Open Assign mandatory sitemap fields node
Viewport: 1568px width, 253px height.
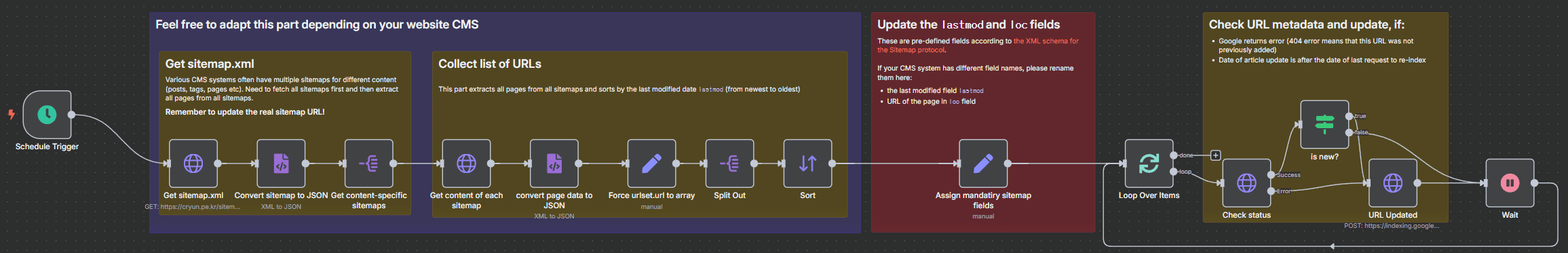coord(983,163)
